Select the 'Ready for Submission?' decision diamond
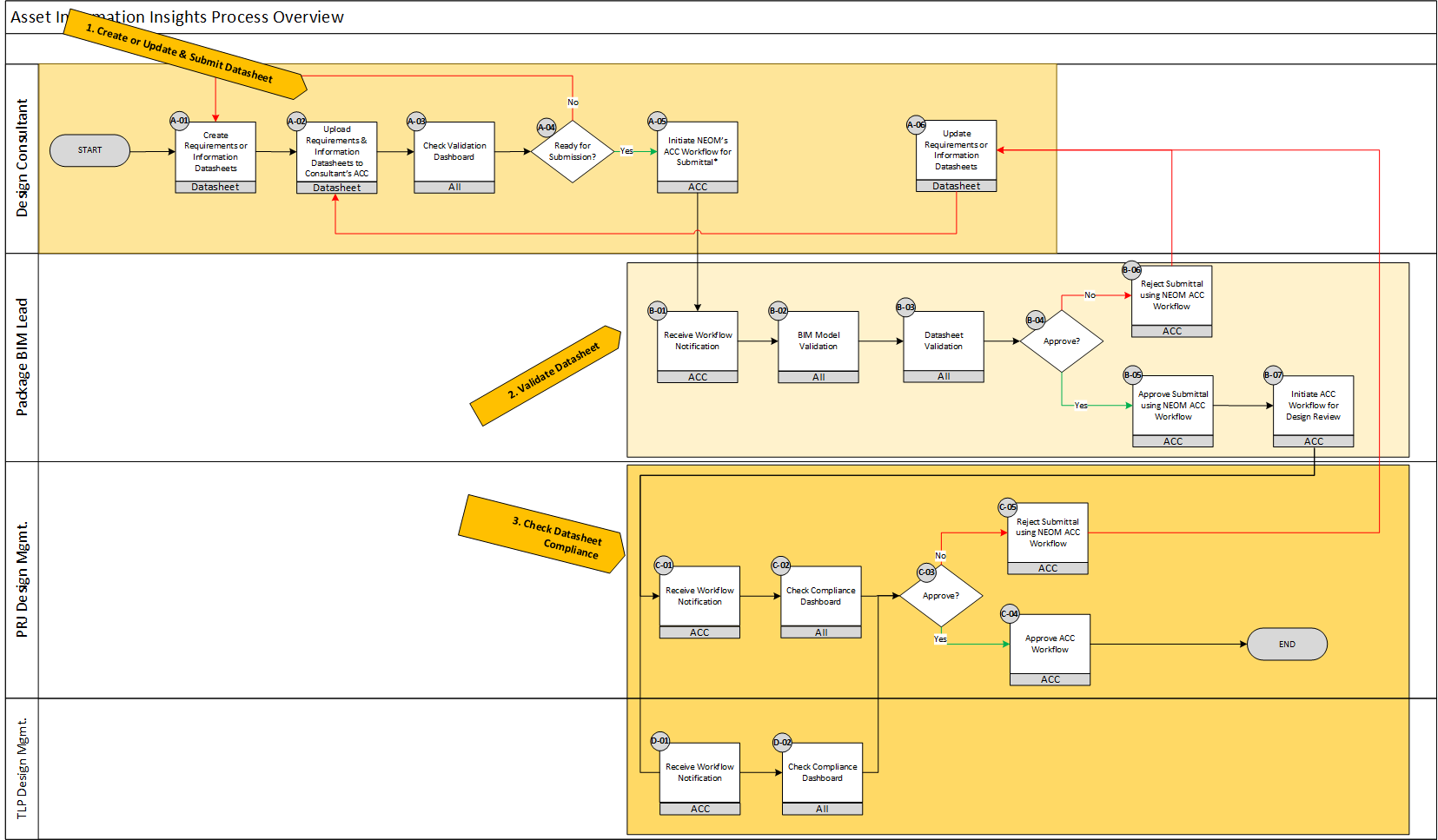1438x840 pixels. (x=573, y=152)
